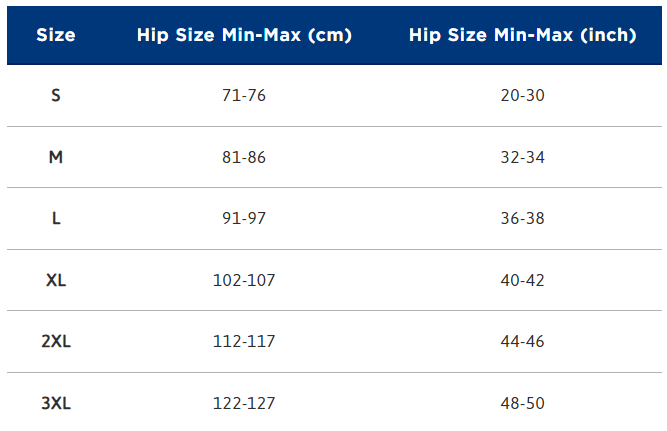
Task: Click the 91-97 cm cell
Action: click(x=243, y=218)
